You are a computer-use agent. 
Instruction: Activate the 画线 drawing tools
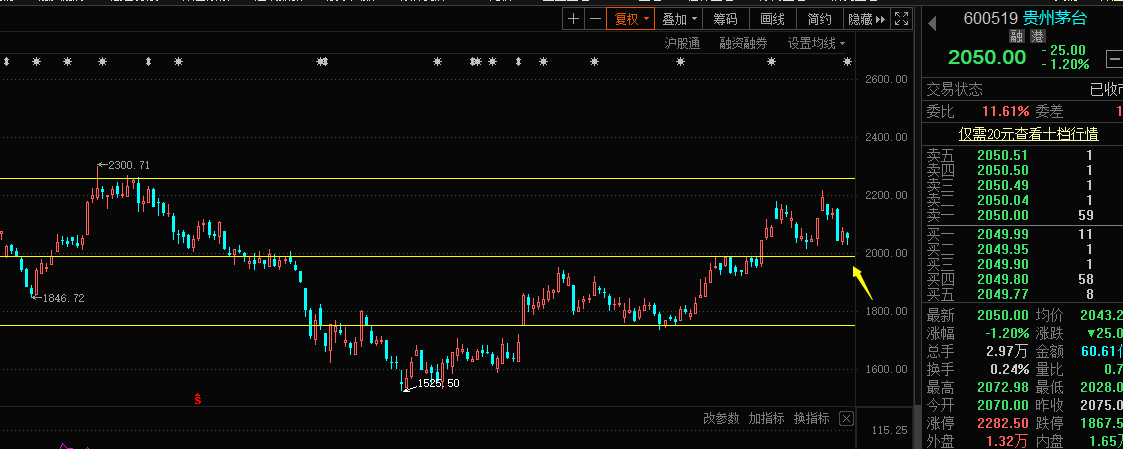(772, 19)
